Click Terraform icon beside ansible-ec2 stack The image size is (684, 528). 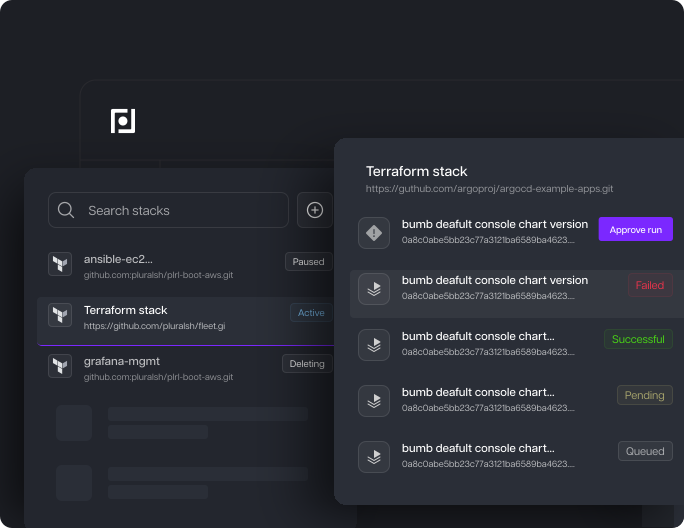click(x=60, y=264)
